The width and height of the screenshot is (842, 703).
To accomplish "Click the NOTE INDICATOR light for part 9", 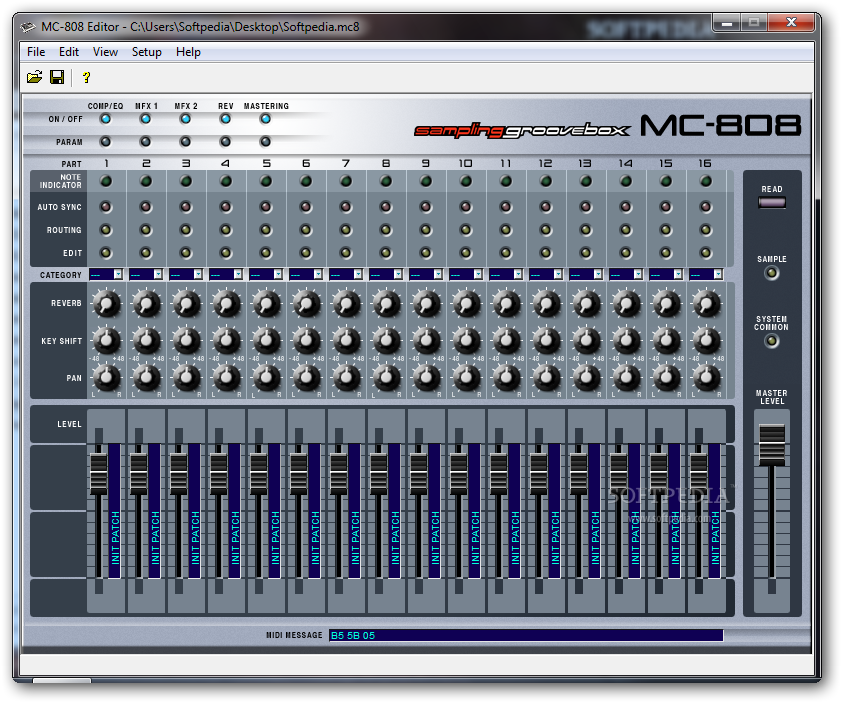I will [426, 182].
